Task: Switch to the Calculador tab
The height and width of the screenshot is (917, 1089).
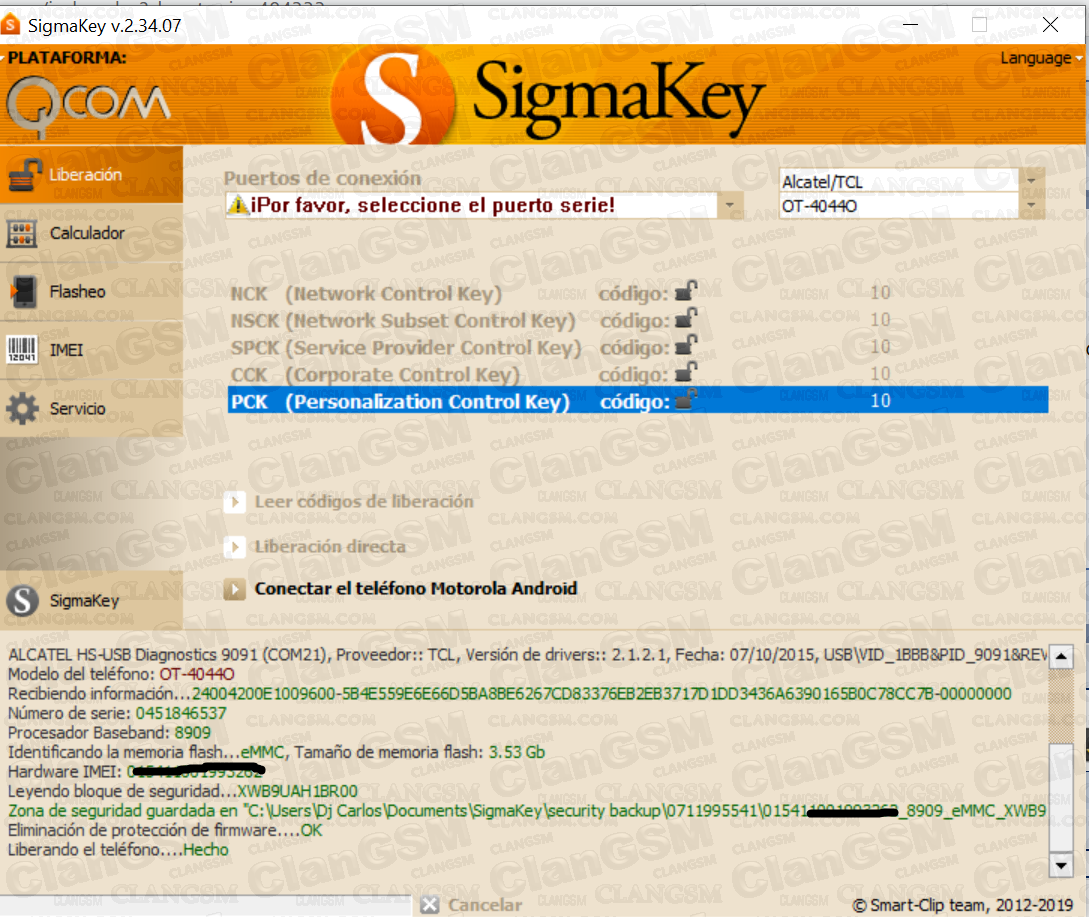Action: 91,233
